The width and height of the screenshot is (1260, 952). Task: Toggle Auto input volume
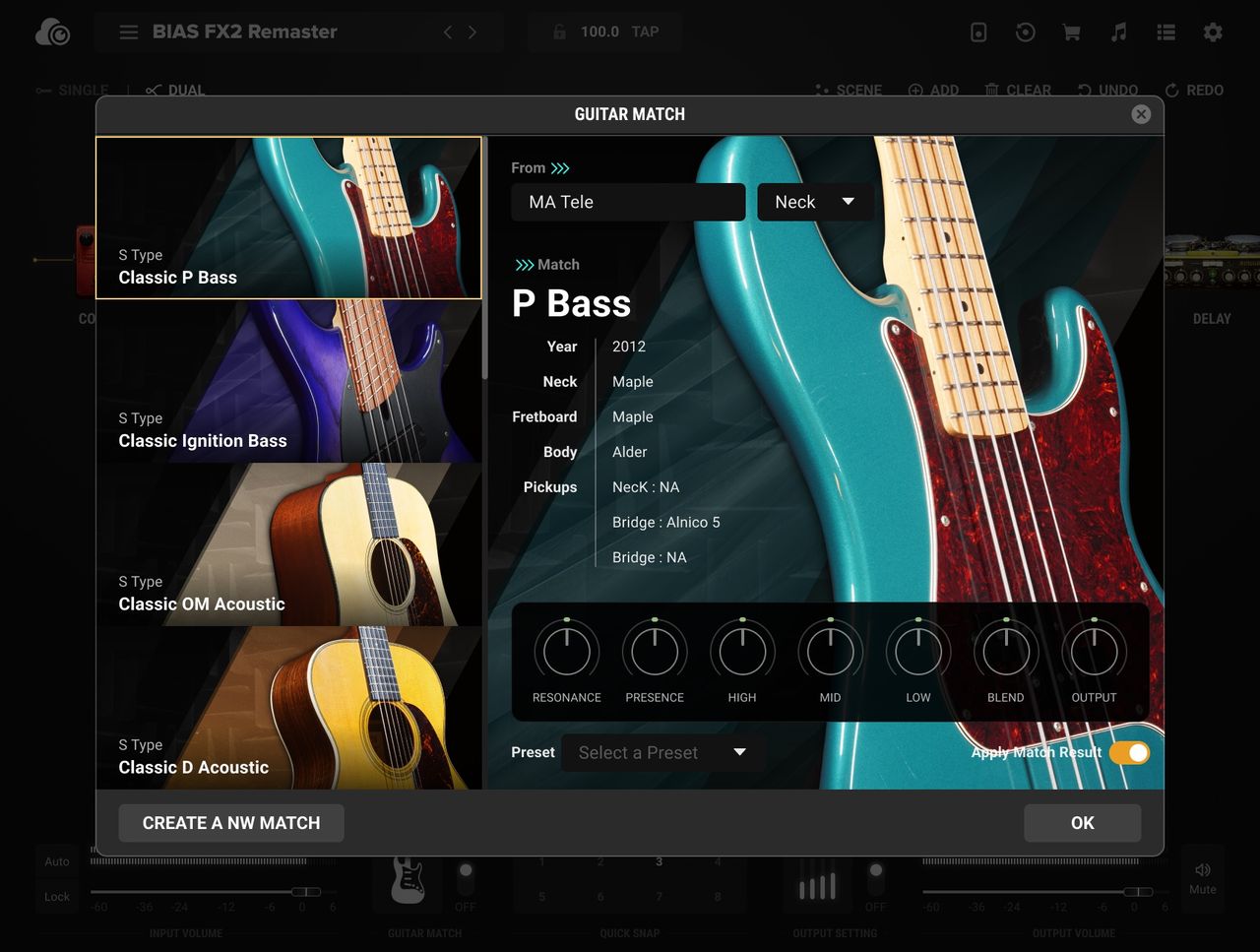tap(57, 861)
